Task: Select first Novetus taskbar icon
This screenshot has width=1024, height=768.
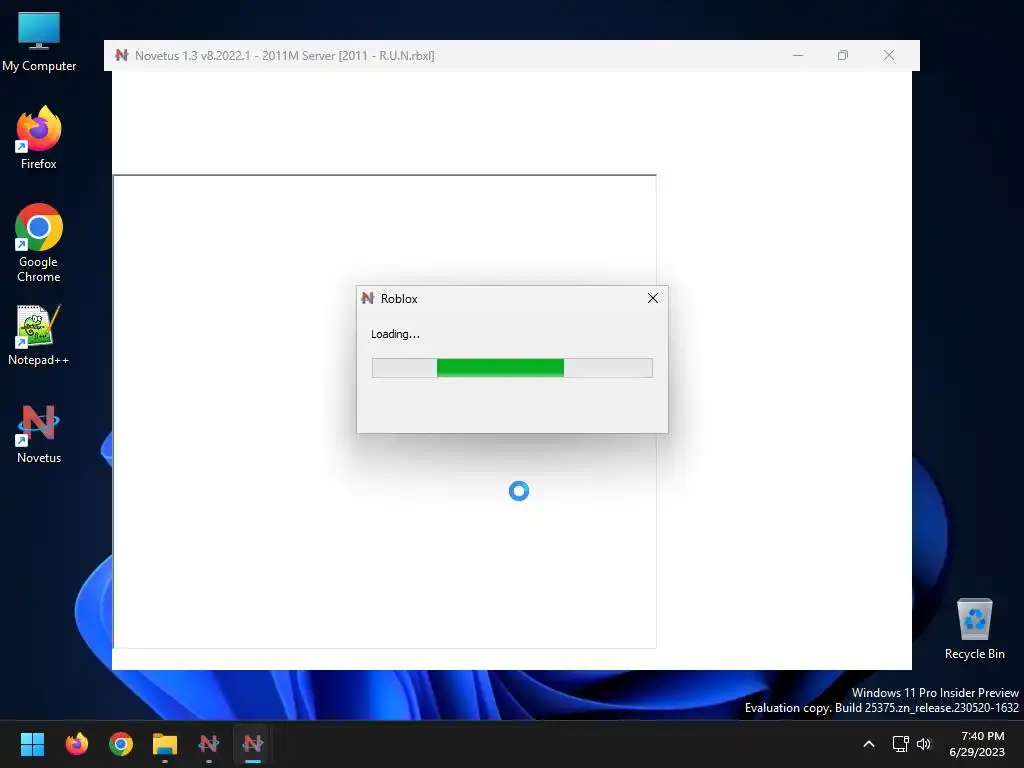Action: pyautogui.click(x=209, y=743)
